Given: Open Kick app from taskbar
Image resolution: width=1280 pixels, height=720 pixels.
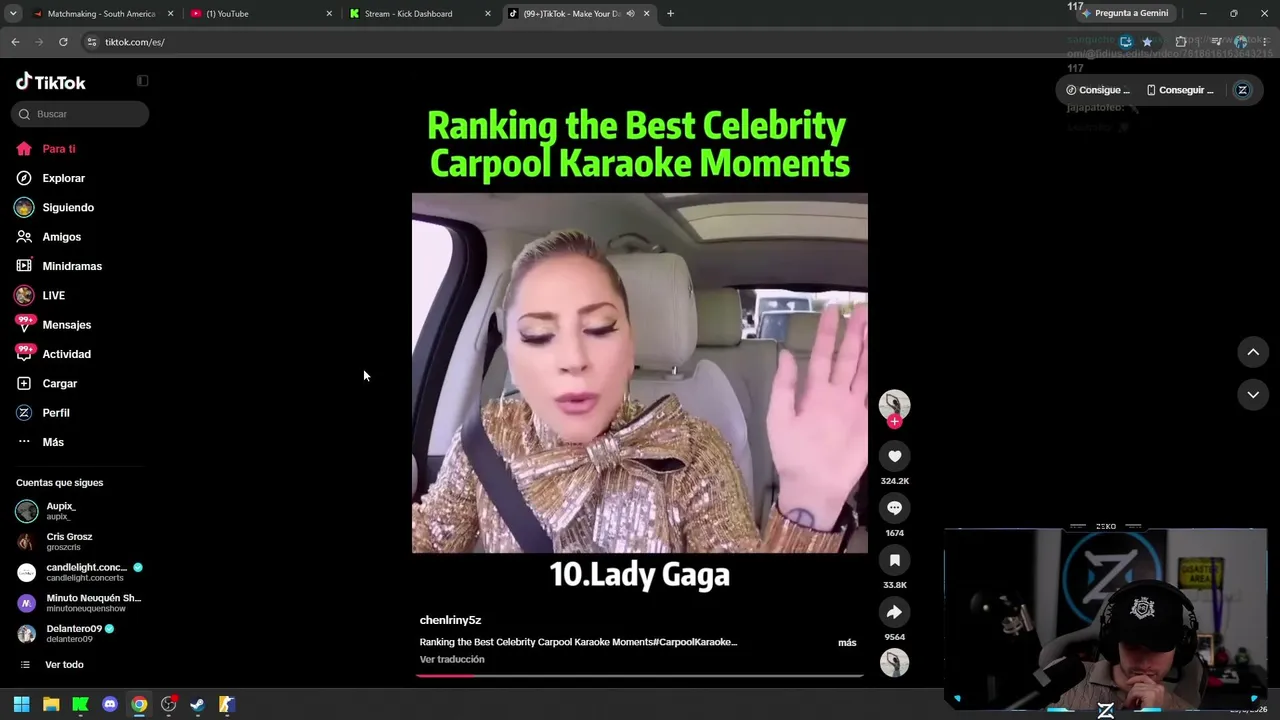Looking at the screenshot, I should tap(80, 704).
